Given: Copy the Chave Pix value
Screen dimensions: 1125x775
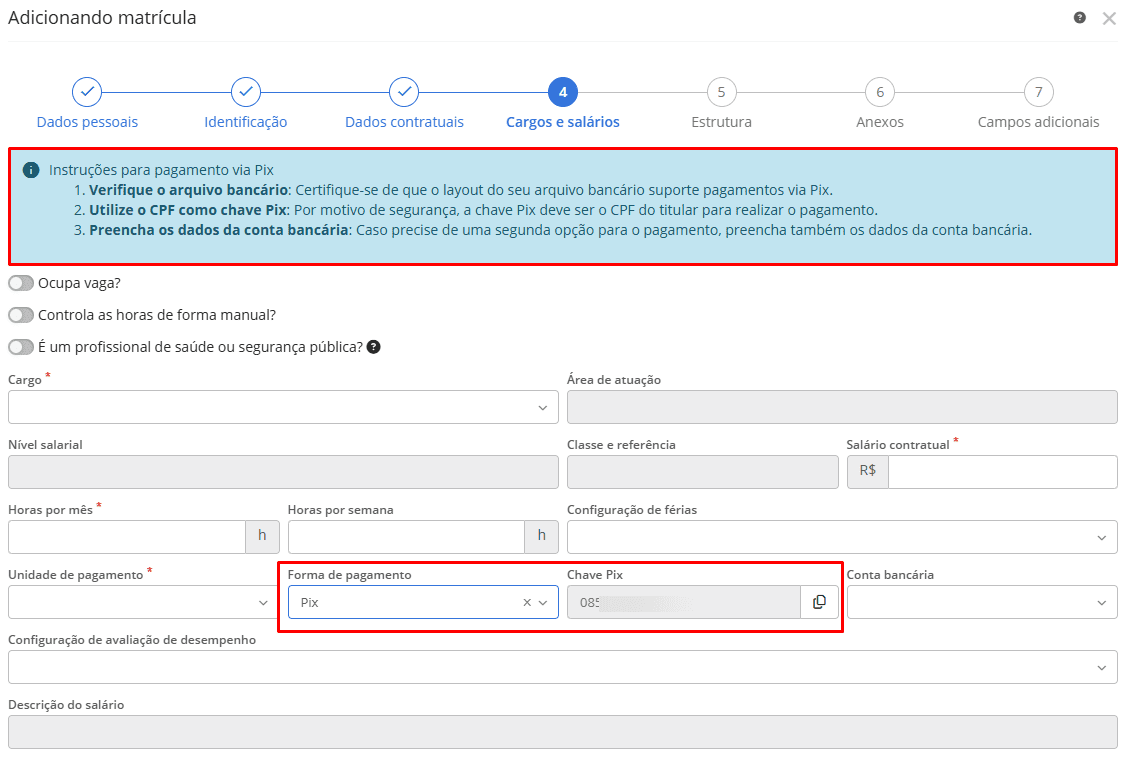Looking at the screenshot, I should click(819, 602).
